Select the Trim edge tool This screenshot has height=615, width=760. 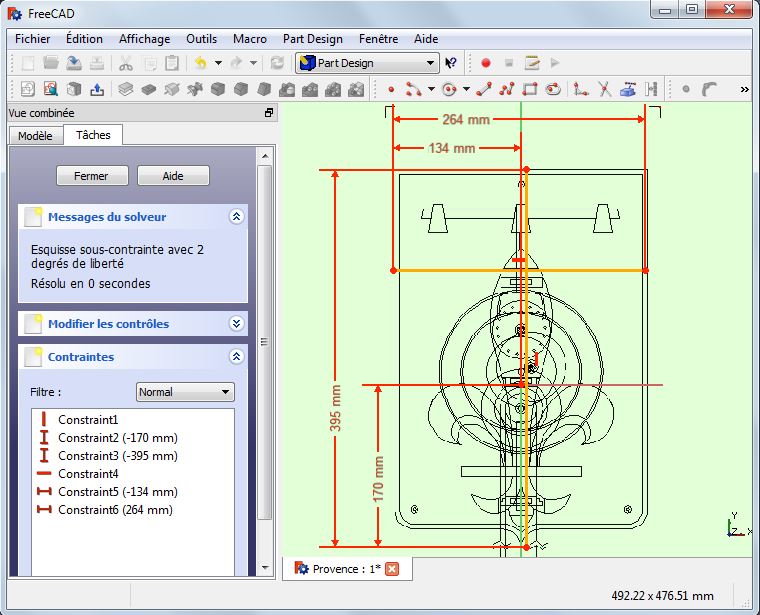click(604, 89)
